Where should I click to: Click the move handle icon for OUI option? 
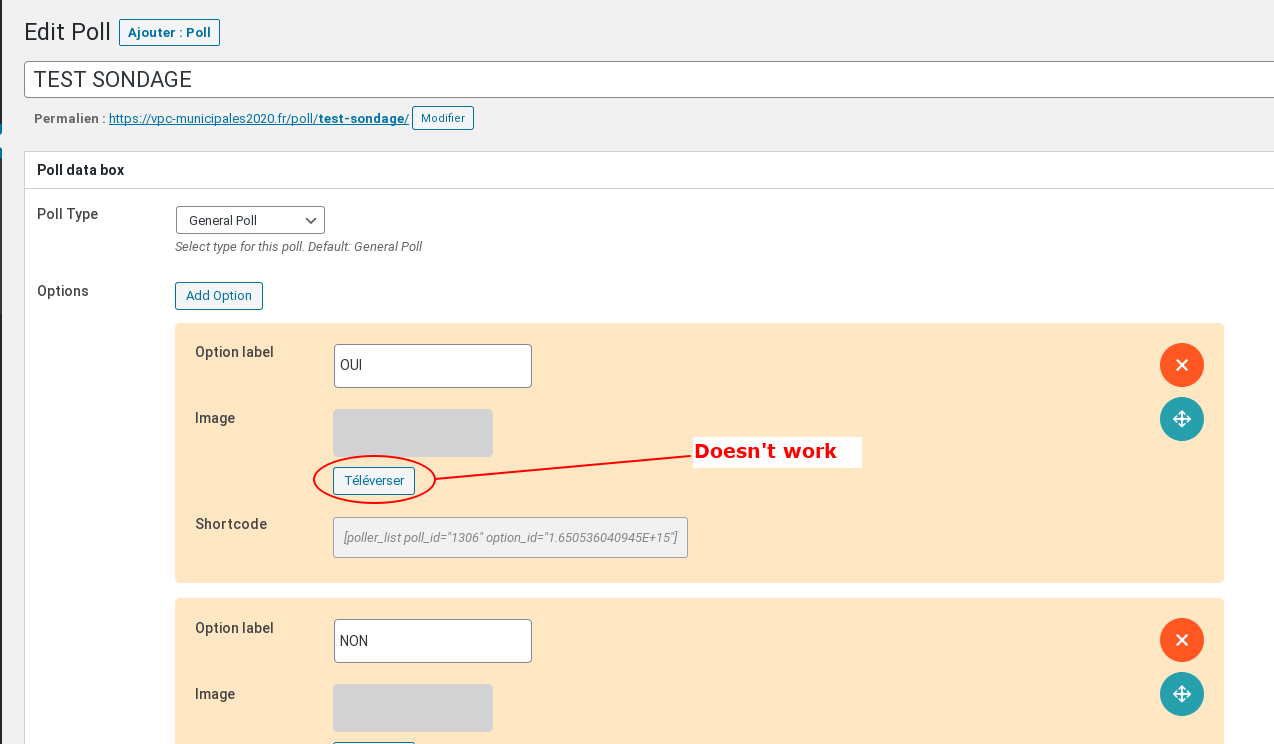(1181, 419)
